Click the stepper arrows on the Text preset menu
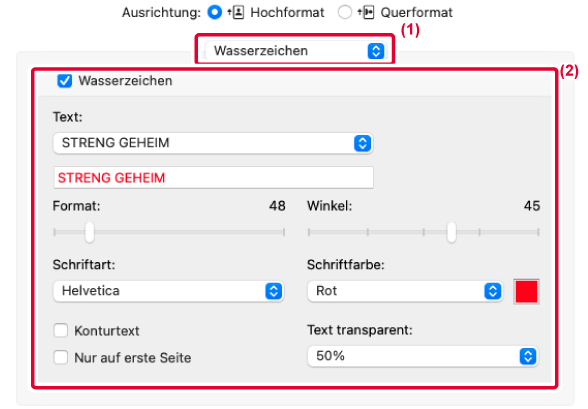Image resolution: width=588 pixels, height=409 pixels. click(362, 143)
